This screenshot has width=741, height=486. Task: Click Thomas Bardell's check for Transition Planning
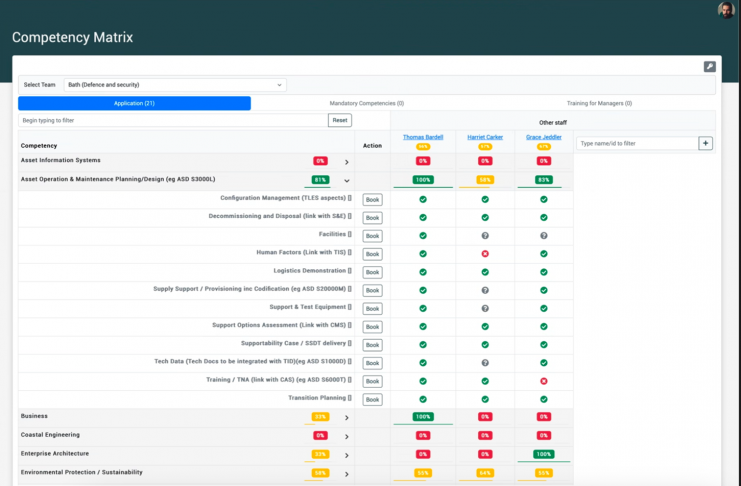(423, 399)
